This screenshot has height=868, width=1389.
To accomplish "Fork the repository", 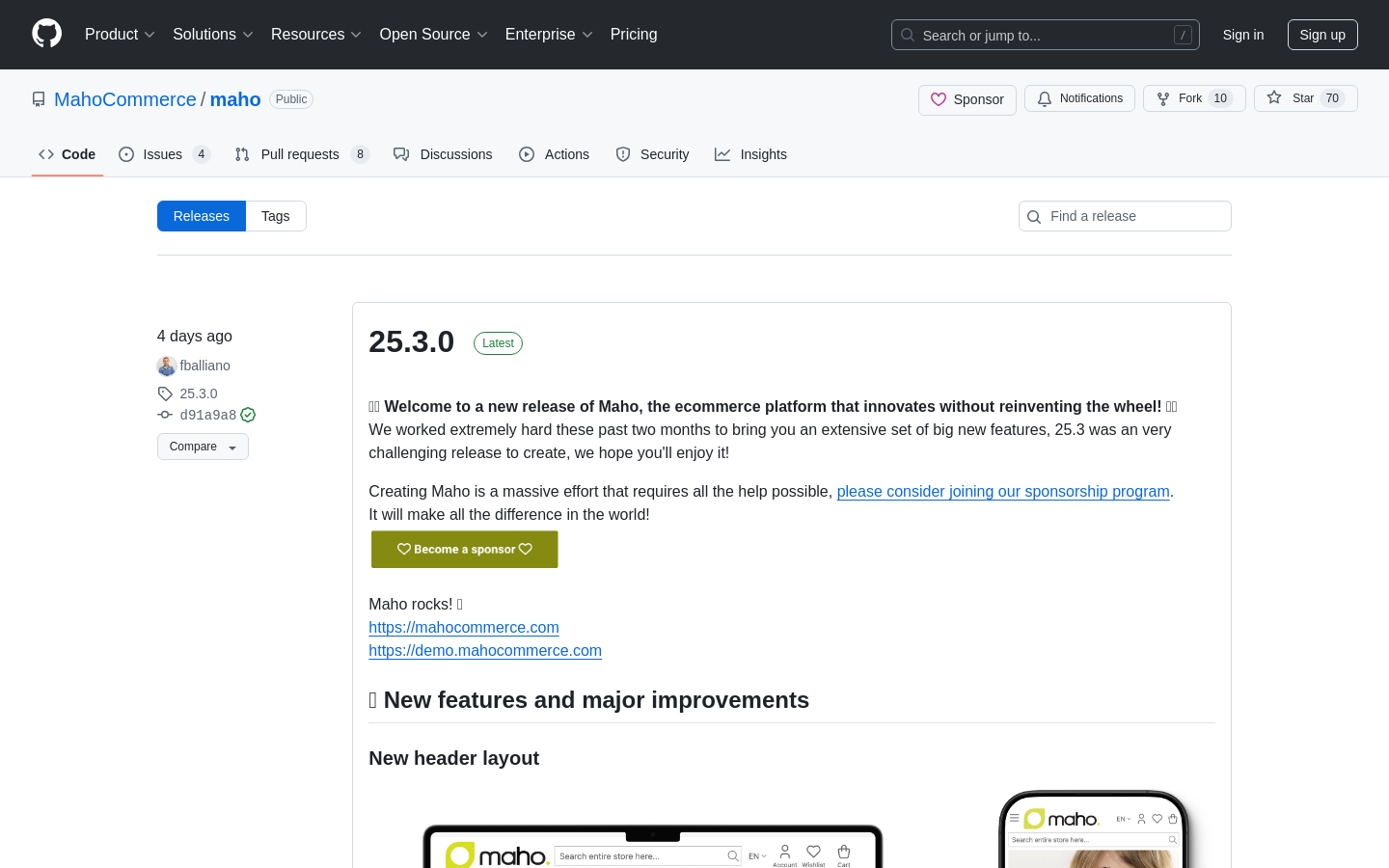I will pos(1194,98).
